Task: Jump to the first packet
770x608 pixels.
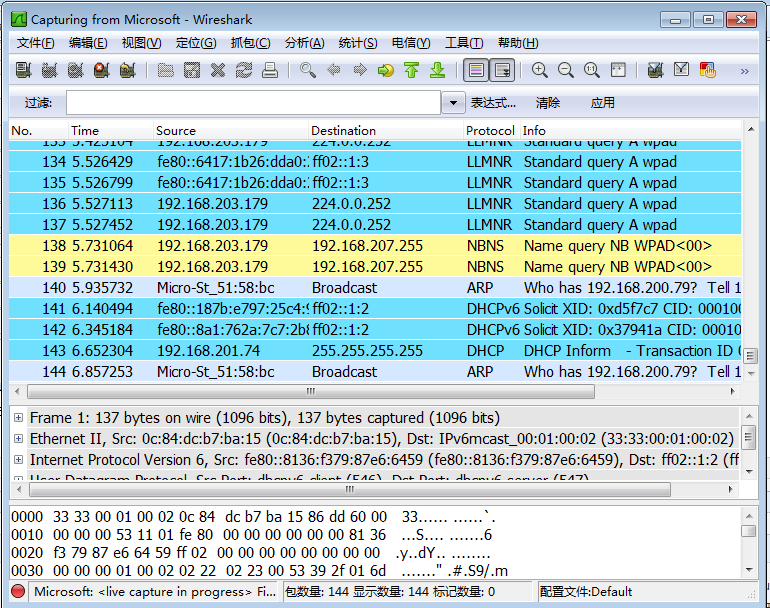Action: click(x=412, y=70)
